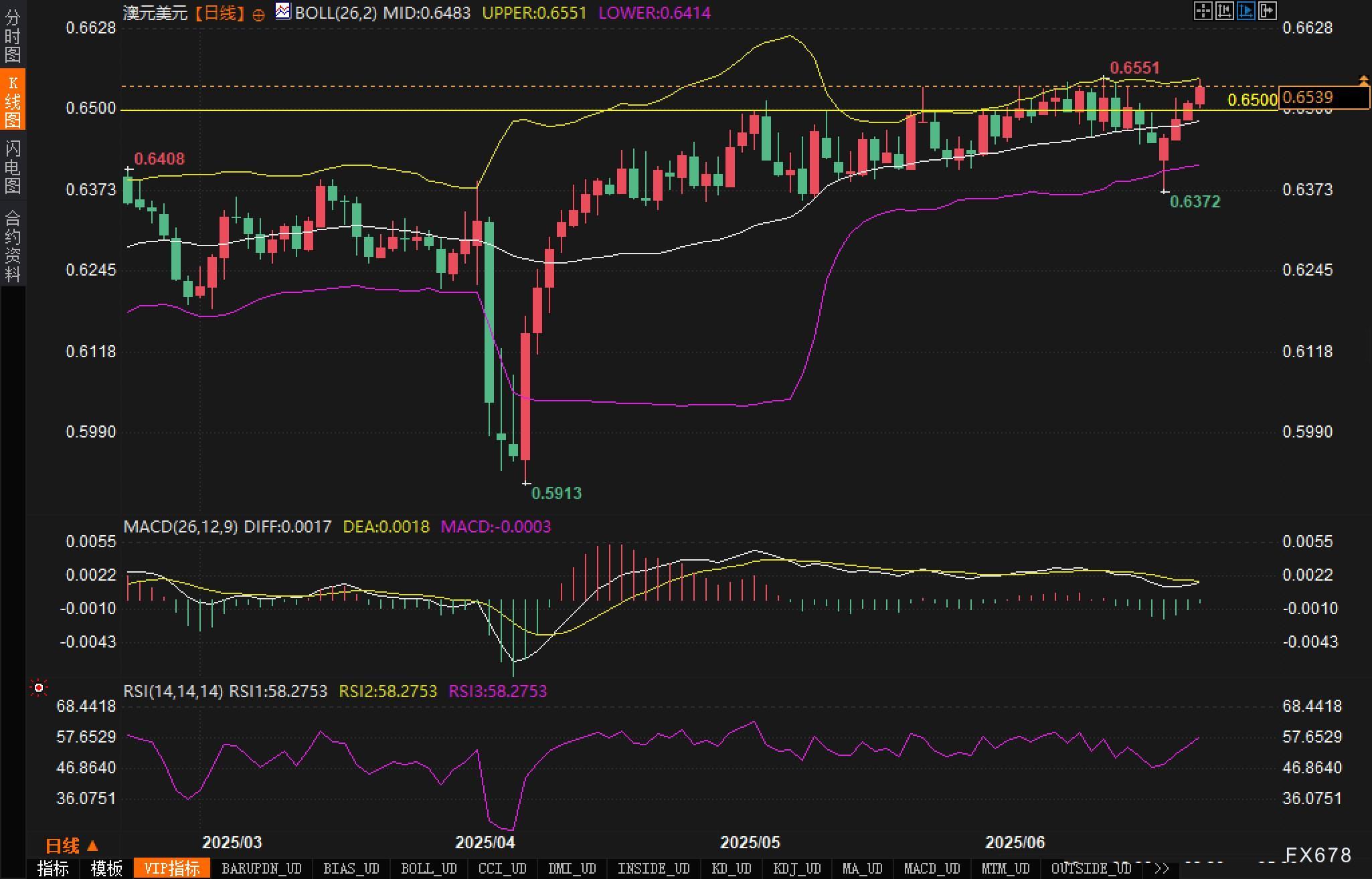Click the orange double-arrow above the price tag

pos(1363,81)
